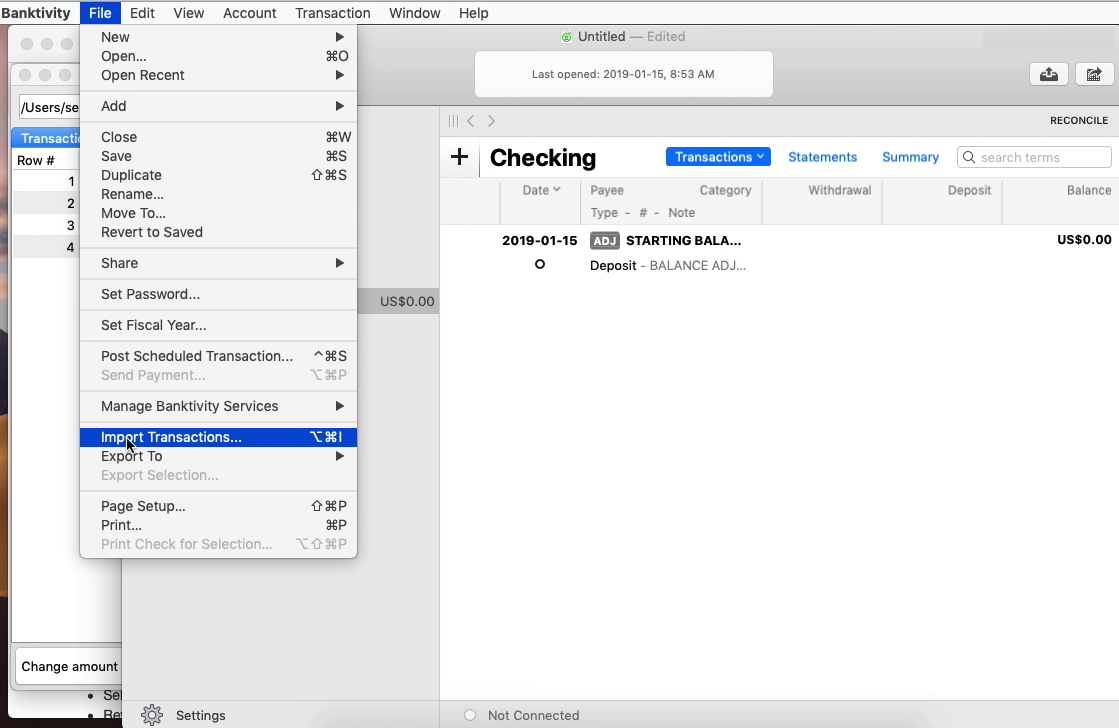Expand the Open Recent submenu
Image resolution: width=1119 pixels, height=728 pixels.
(x=218, y=75)
